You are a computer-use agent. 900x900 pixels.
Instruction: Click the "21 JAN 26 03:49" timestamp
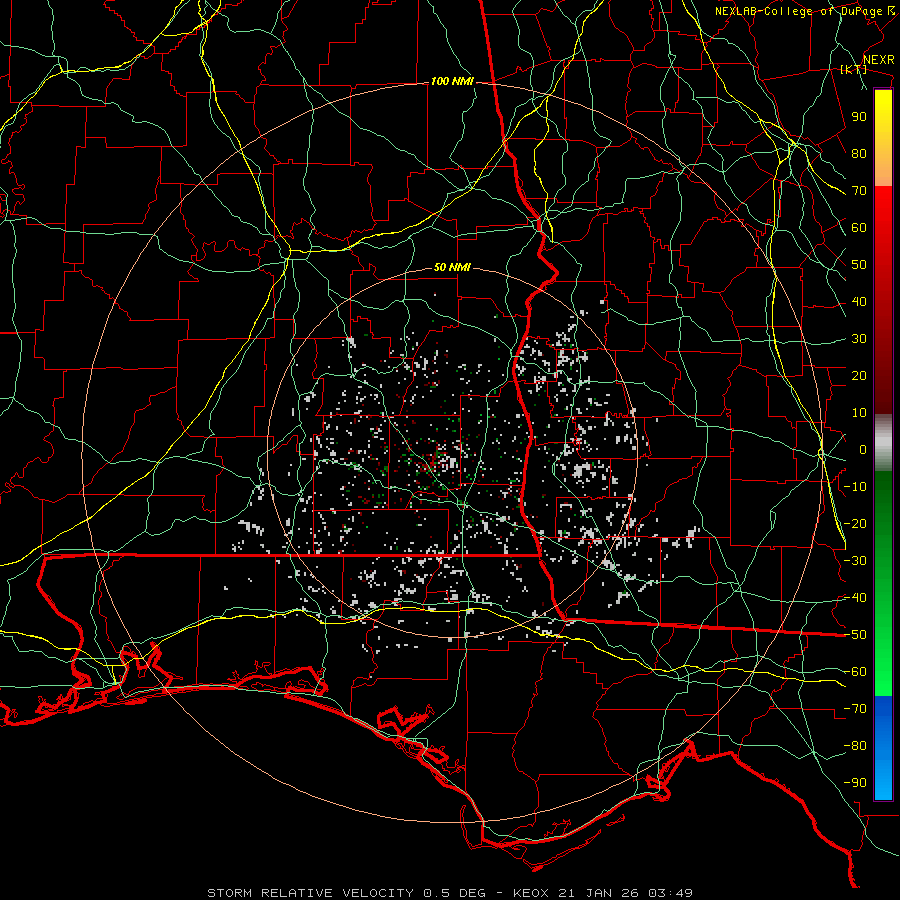(625, 893)
